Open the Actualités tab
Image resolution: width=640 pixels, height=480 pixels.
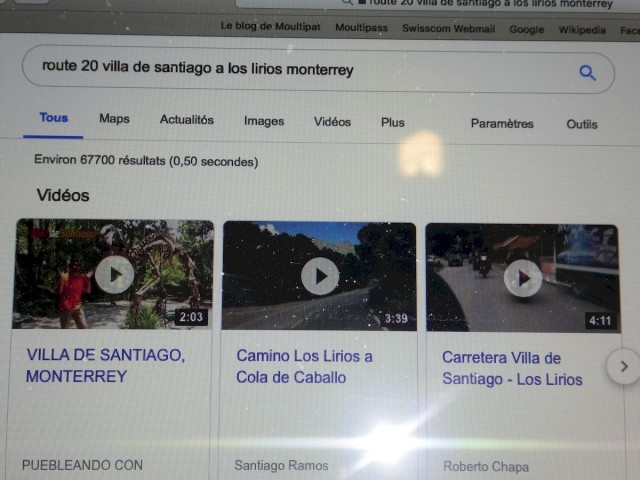coord(187,120)
